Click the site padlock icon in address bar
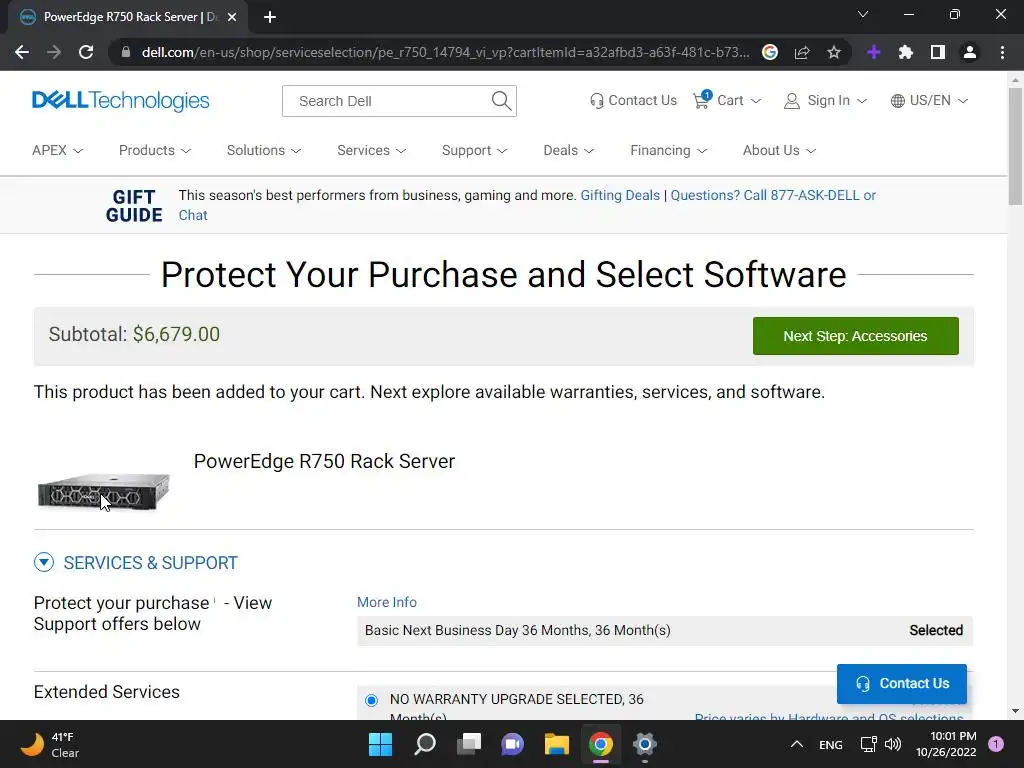1024x768 pixels. point(126,52)
